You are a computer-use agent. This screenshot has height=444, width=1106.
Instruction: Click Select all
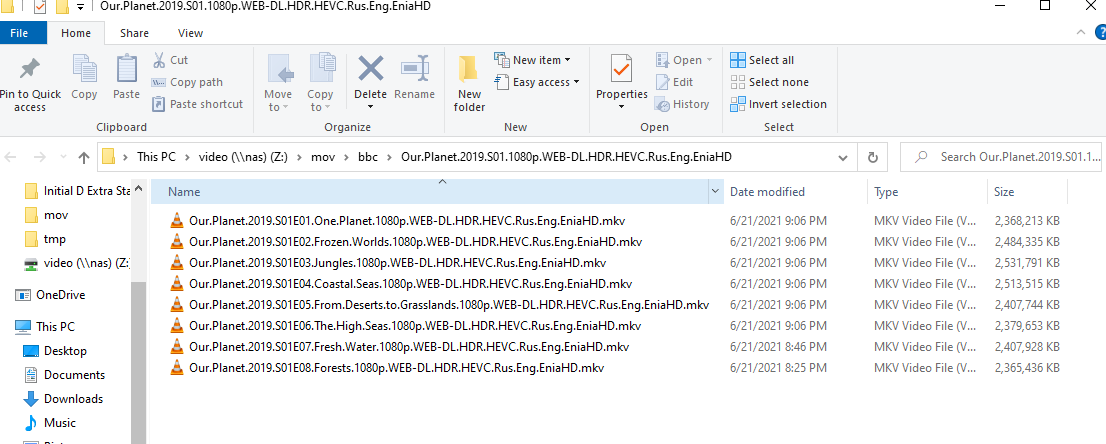coord(762,60)
